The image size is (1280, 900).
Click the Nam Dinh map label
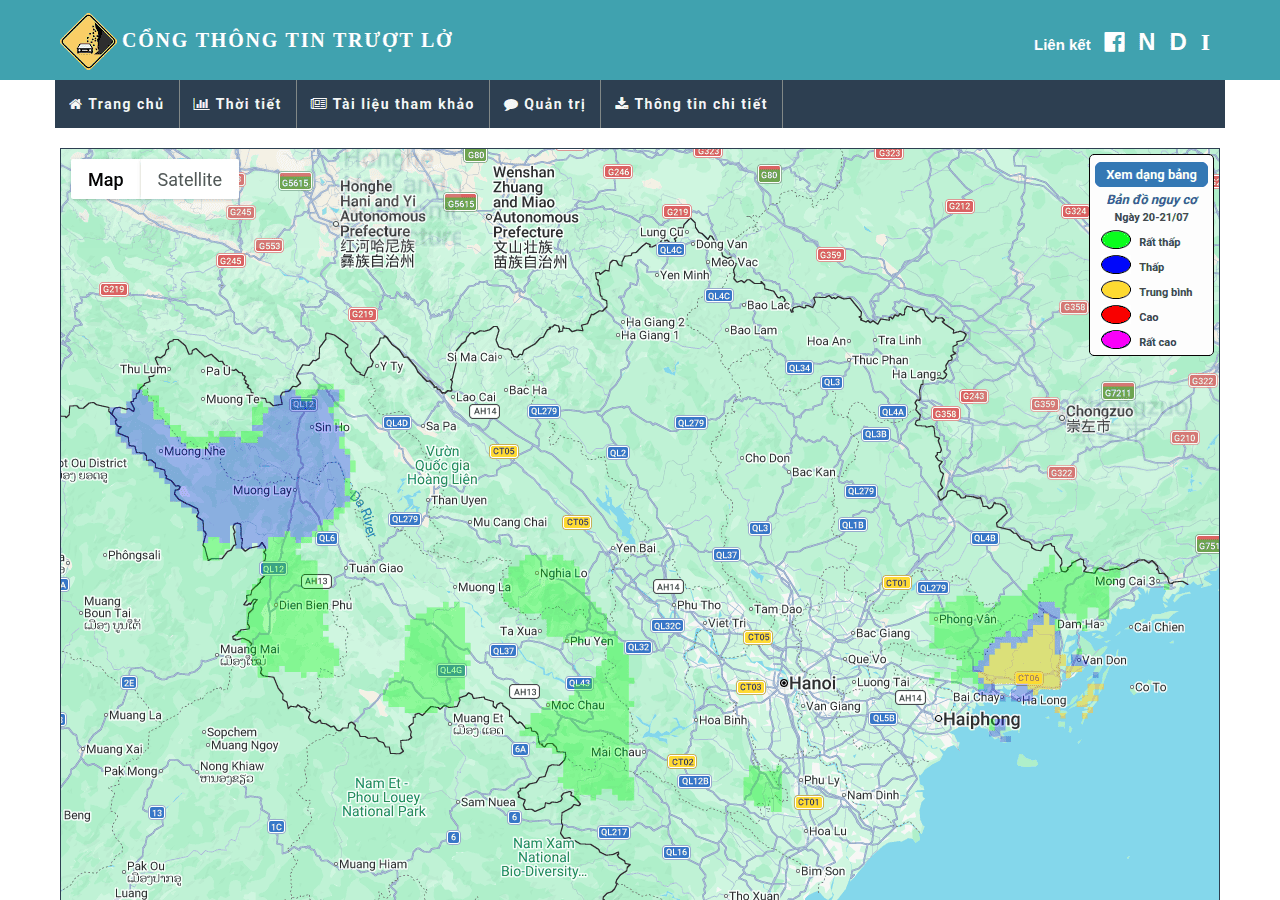coord(873,795)
